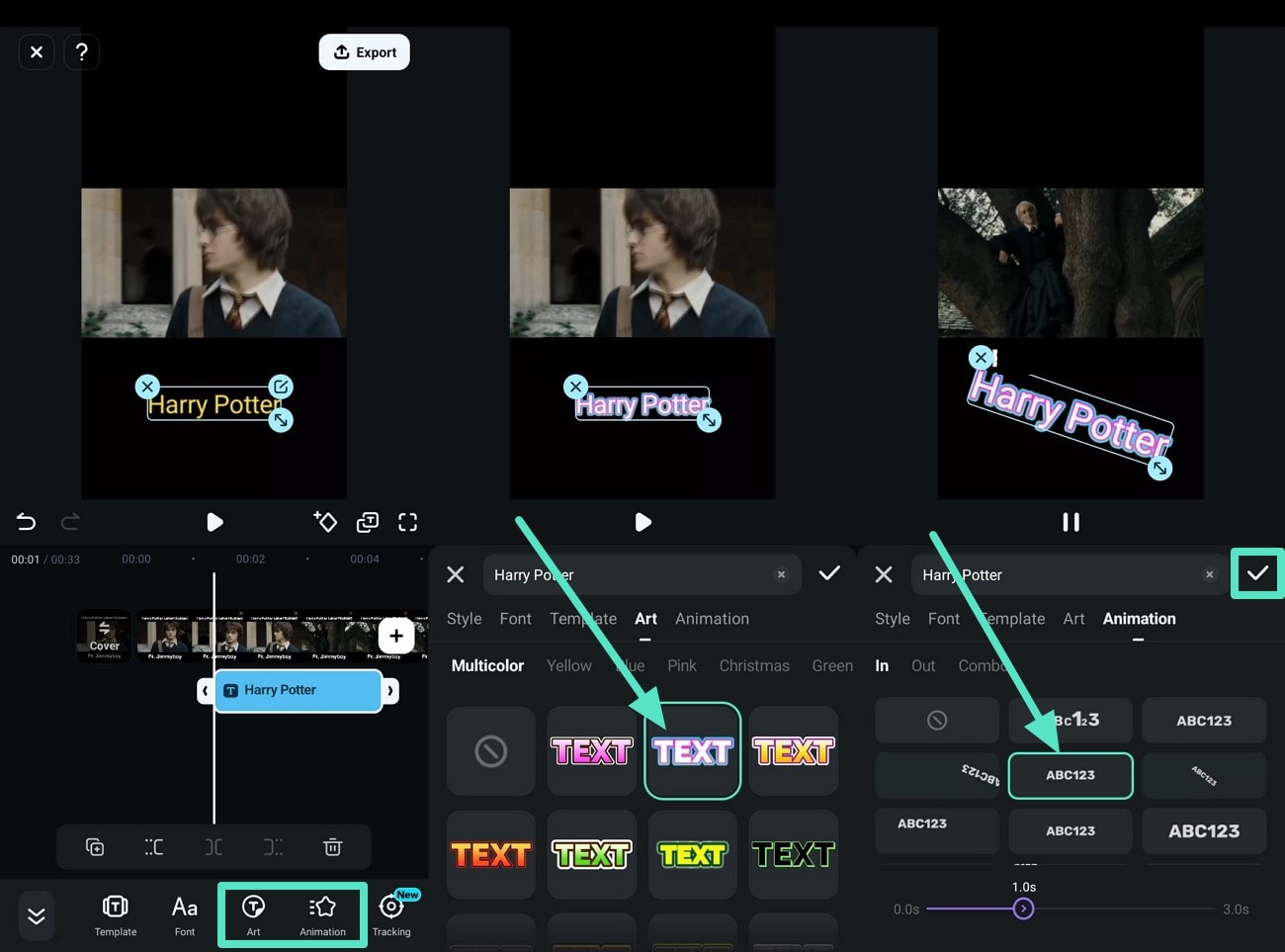Click the Export button

point(364,52)
